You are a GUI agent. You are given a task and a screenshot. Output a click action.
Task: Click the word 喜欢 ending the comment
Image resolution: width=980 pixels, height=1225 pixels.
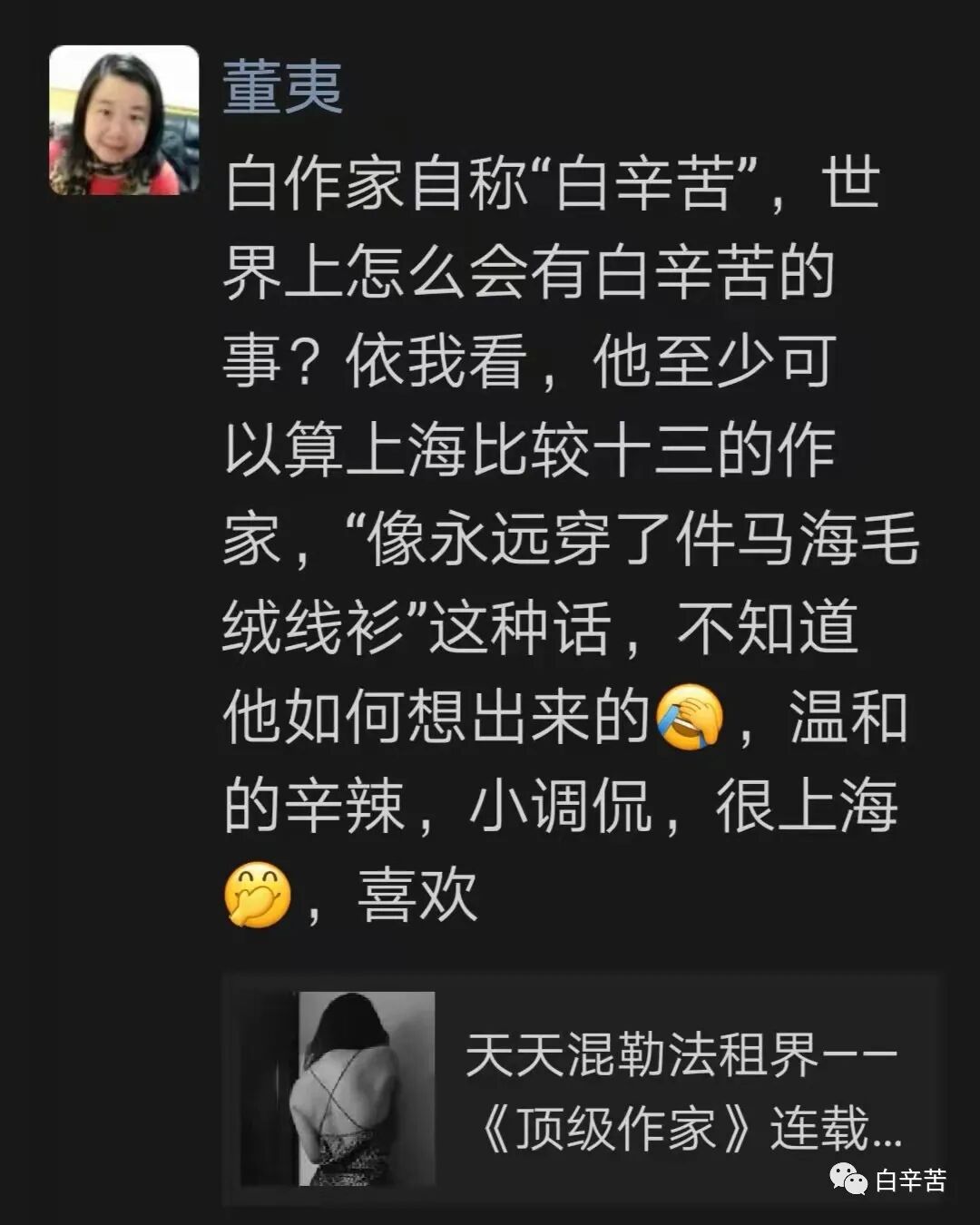[x=417, y=895]
